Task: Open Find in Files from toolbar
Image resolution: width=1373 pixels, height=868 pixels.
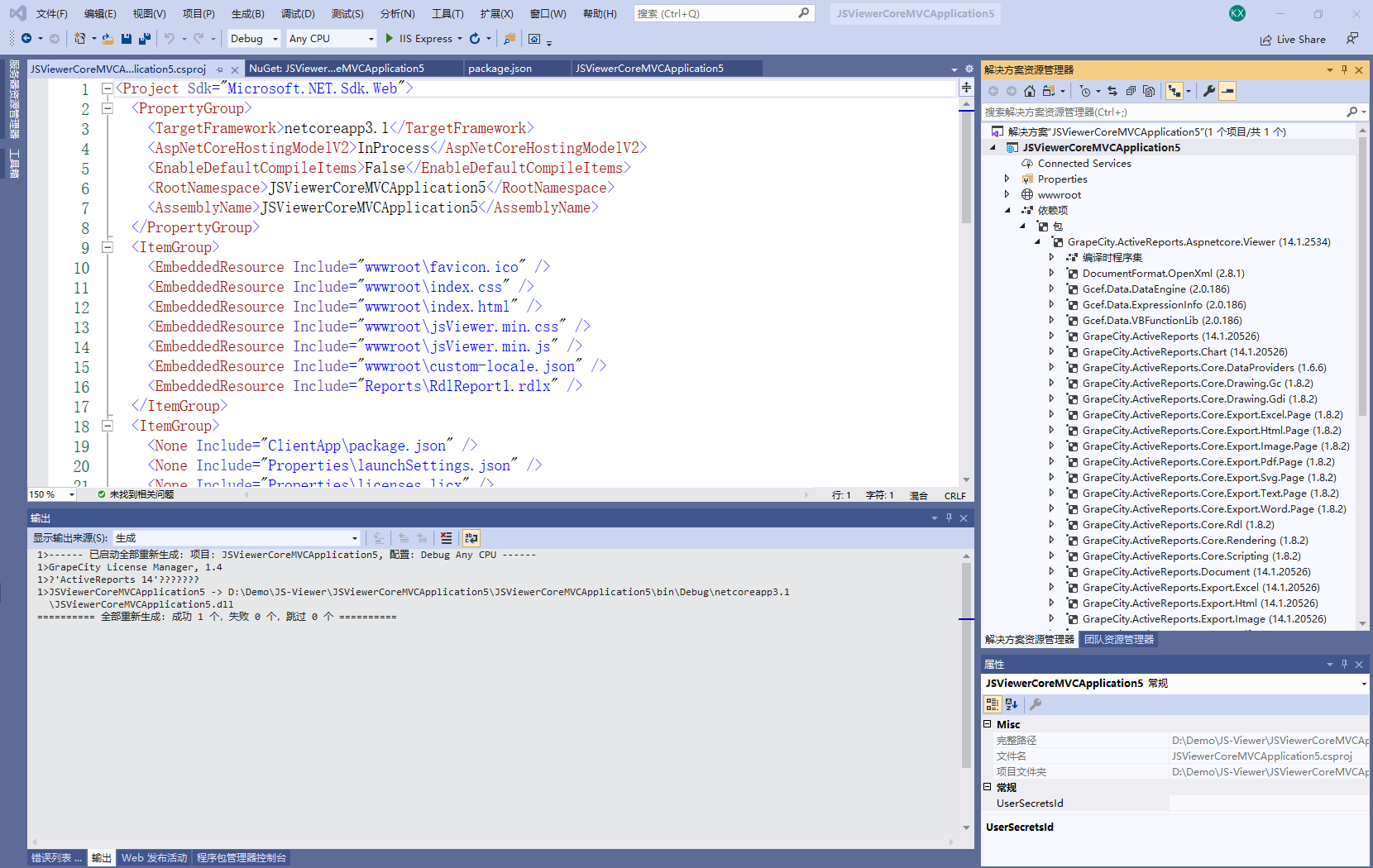Action: [x=509, y=39]
